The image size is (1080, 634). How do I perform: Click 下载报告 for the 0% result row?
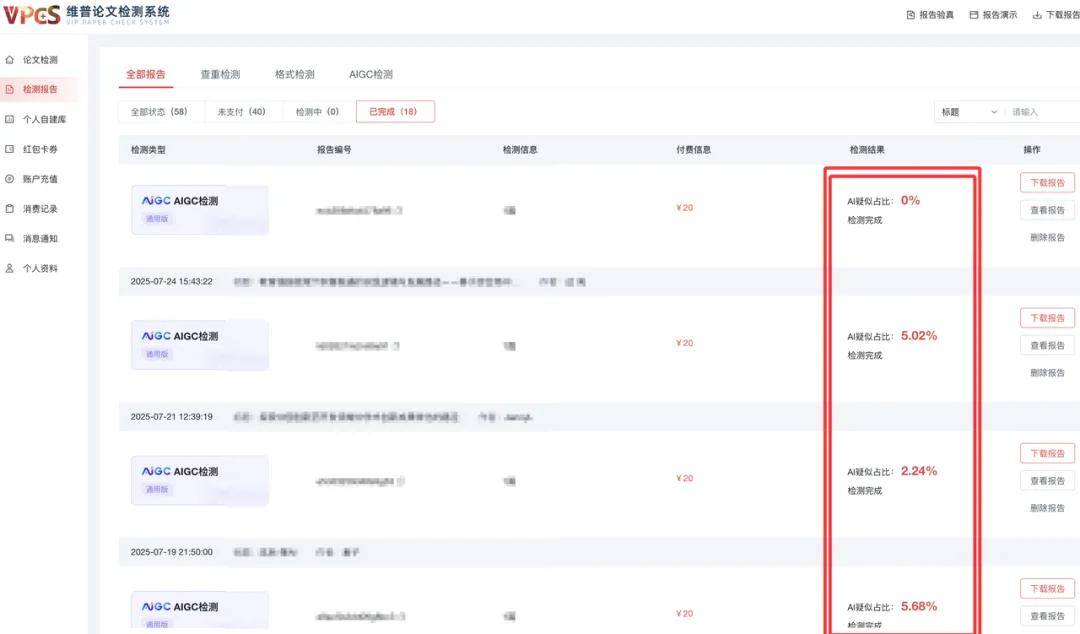tap(1046, 182)
